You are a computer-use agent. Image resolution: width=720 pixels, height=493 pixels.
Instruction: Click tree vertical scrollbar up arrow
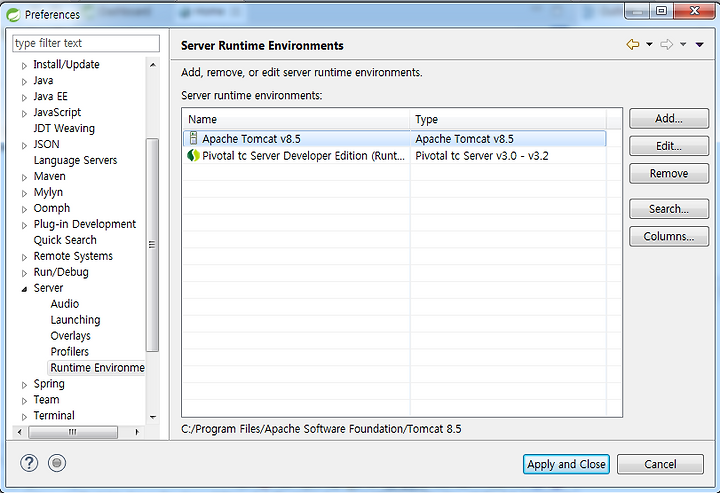tap(153, 65)
